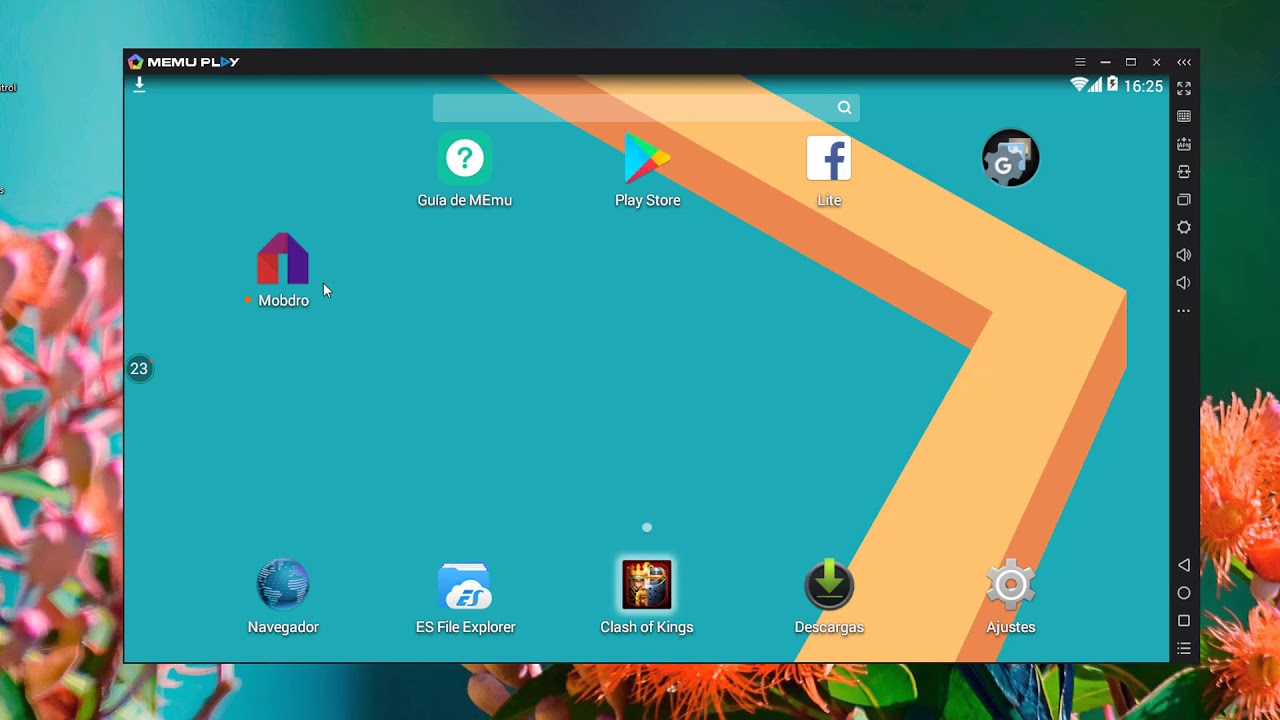
Task: Tap the Android recent apps square
Action: tap(1184, 621)
